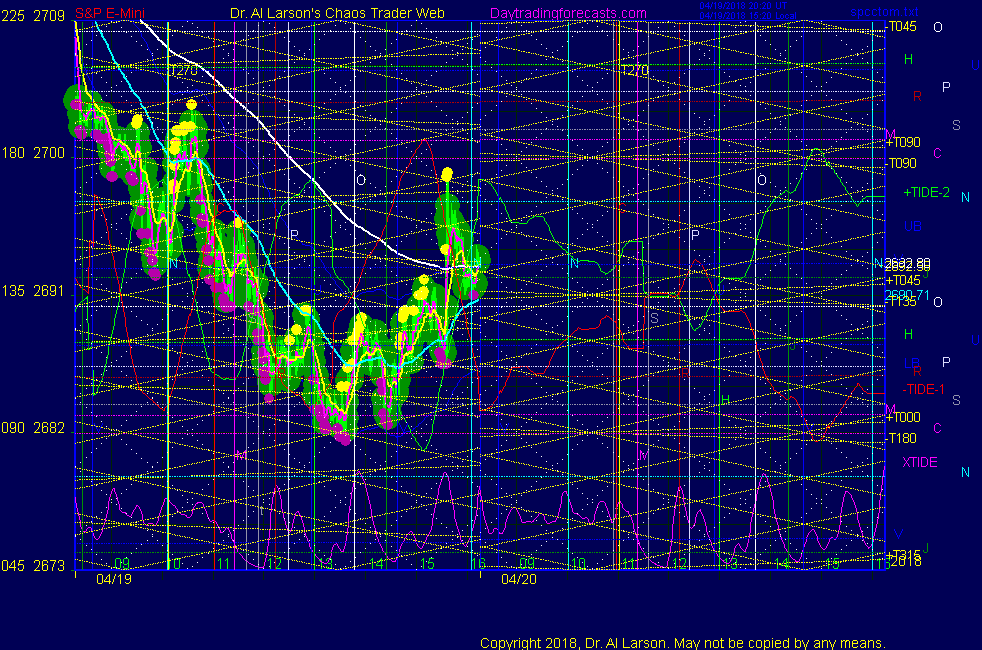Image resolution: width=982 pixels, height=650 pixels.
Task: Click the -TIDE-1 legend label
Action: coord(923,389)
